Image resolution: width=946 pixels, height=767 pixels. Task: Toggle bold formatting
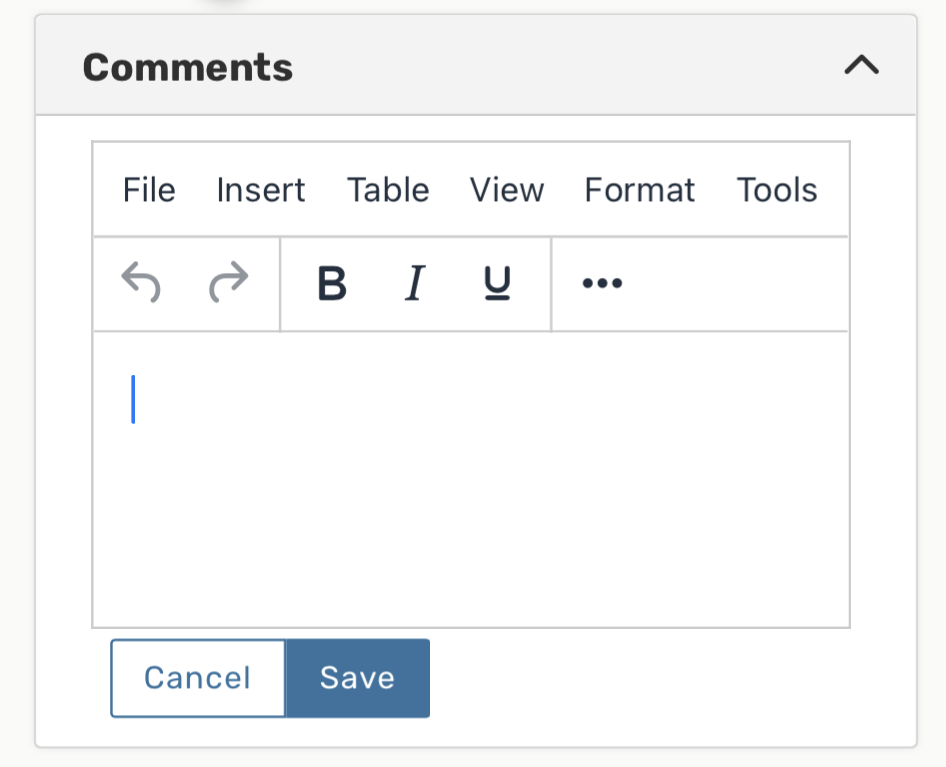click(331, 284)
